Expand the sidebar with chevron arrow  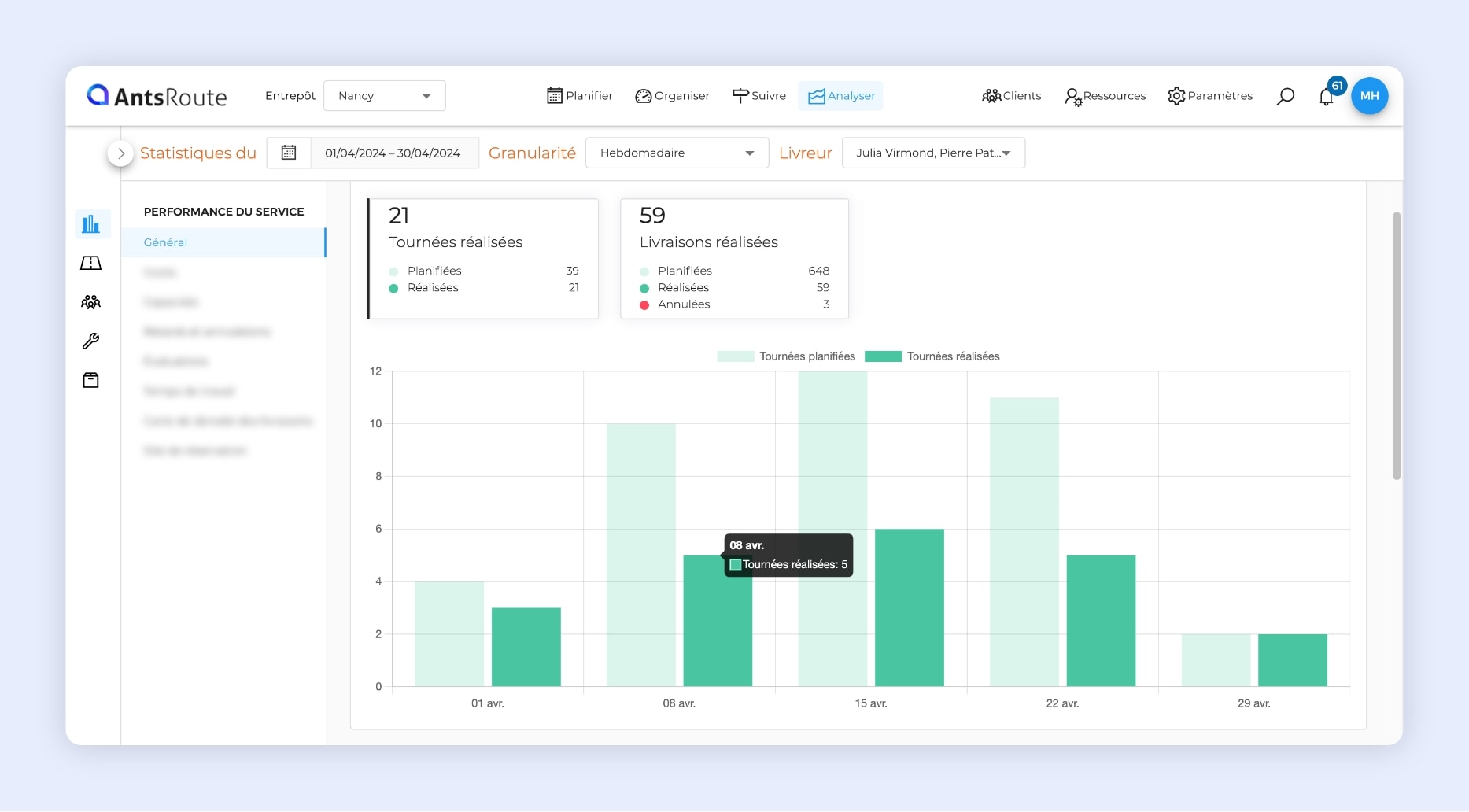[120, 153]
